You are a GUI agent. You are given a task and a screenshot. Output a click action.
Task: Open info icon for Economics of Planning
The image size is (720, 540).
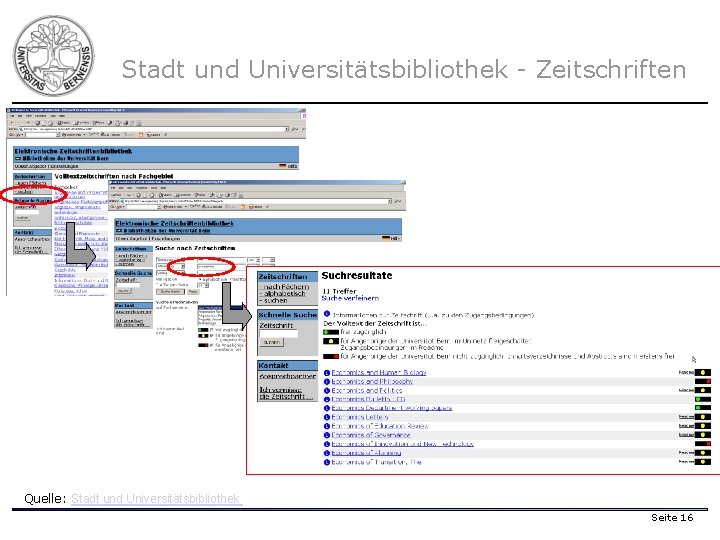(327, 453)
